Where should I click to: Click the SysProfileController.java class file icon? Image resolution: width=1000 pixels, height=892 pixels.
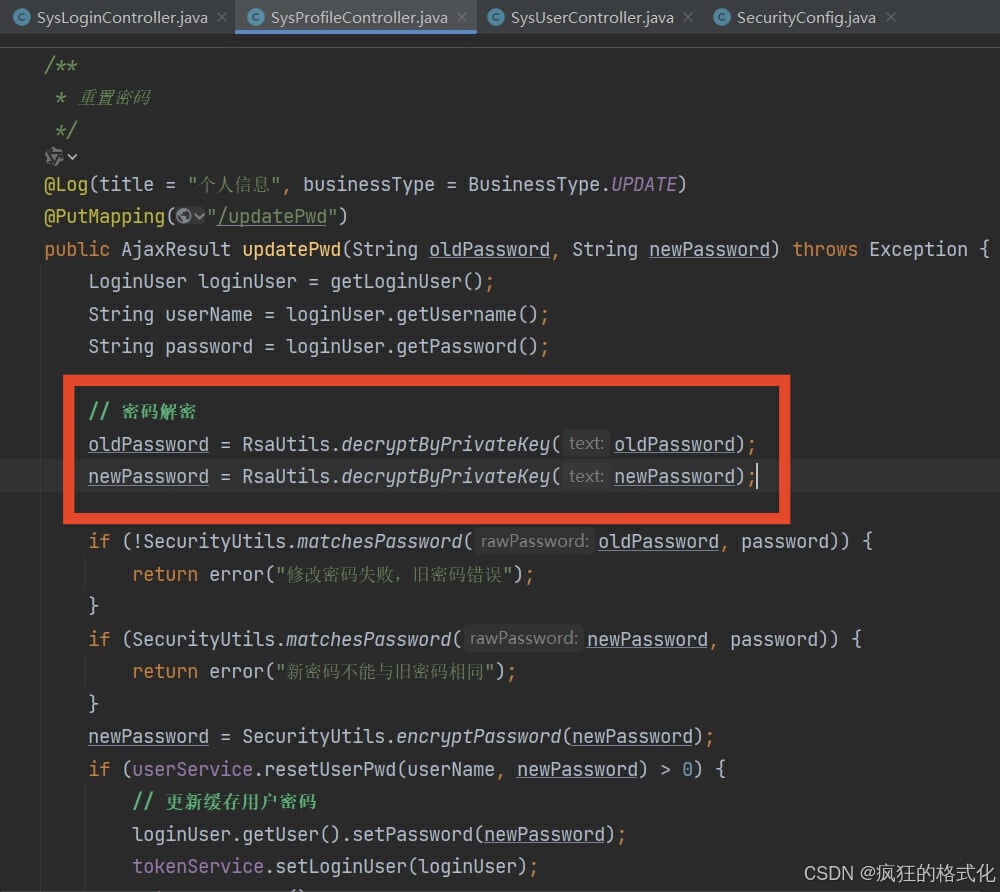click(255, 18)
